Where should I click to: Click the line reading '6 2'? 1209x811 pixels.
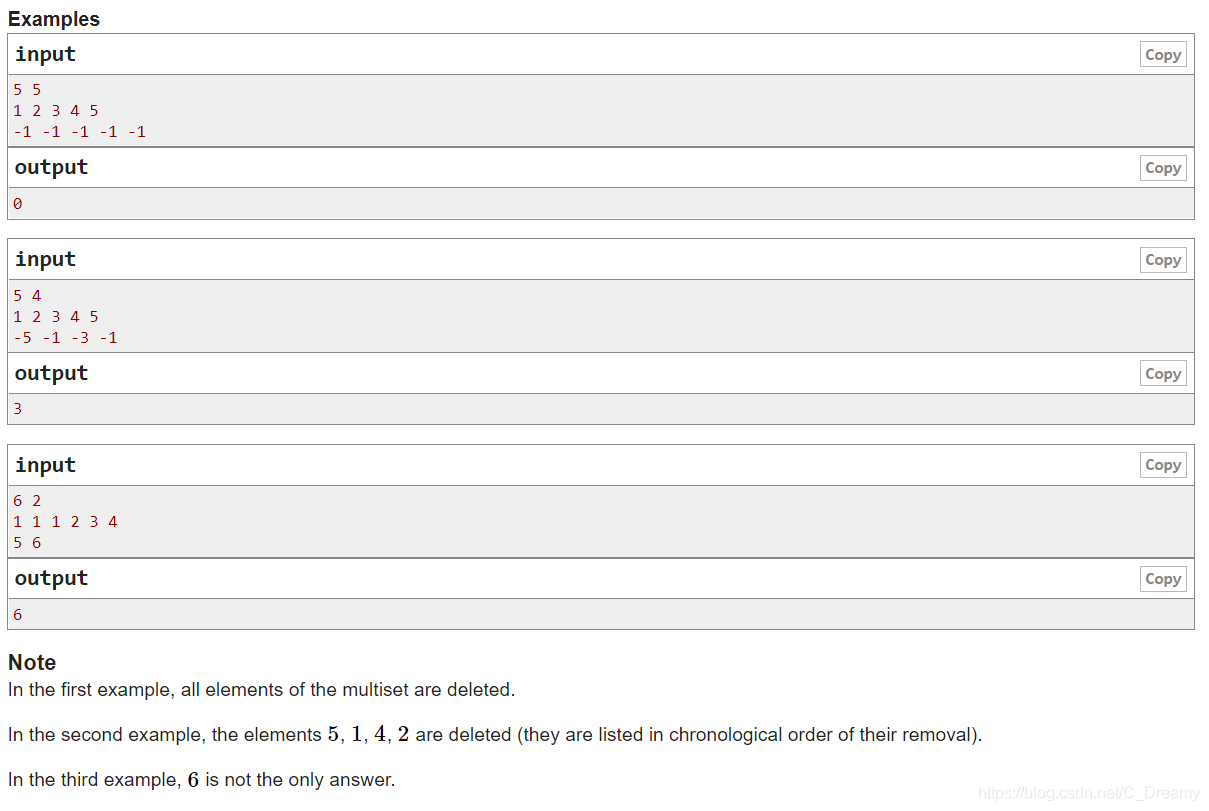click(25, 500)
